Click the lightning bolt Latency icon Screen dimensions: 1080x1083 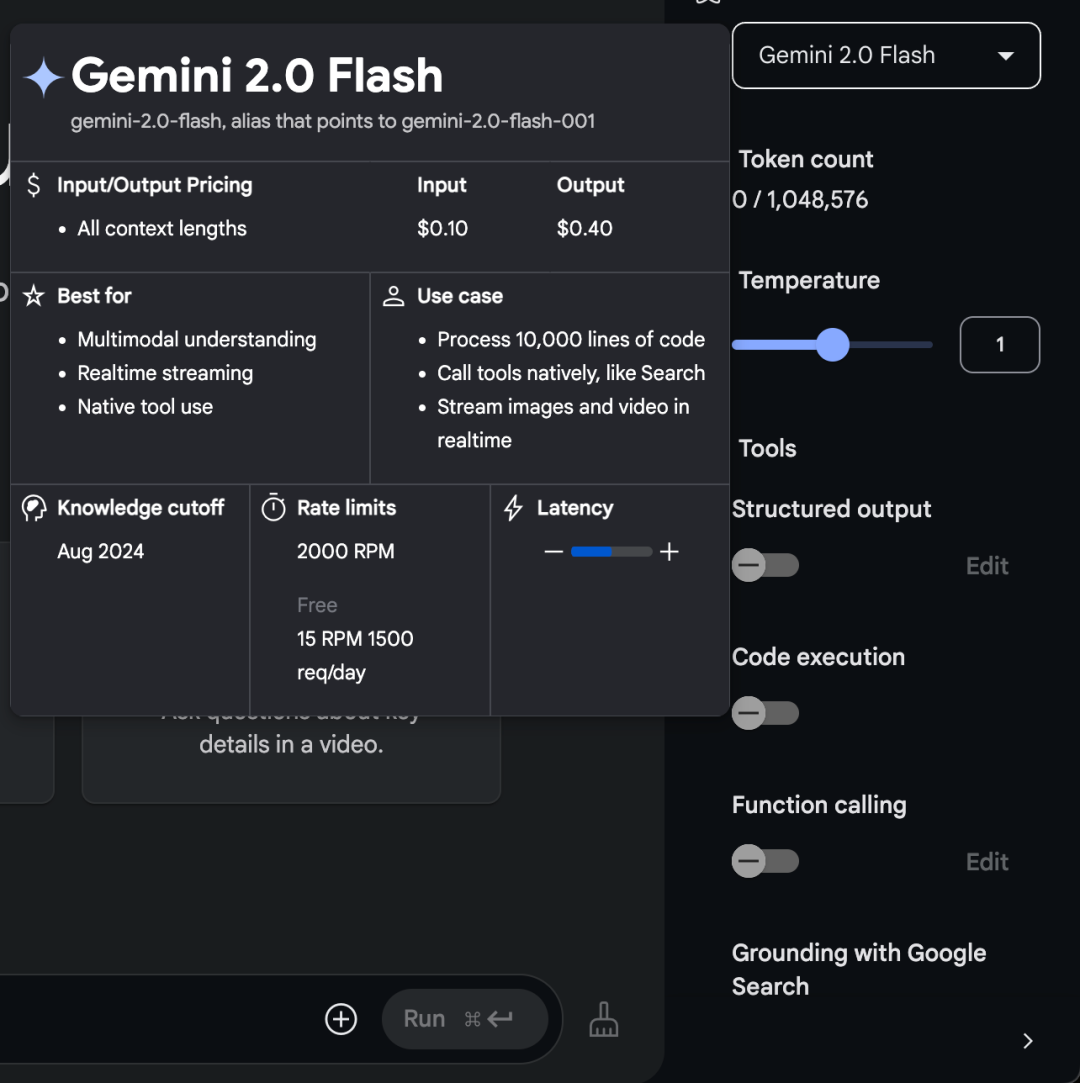(x=513, y=508)
